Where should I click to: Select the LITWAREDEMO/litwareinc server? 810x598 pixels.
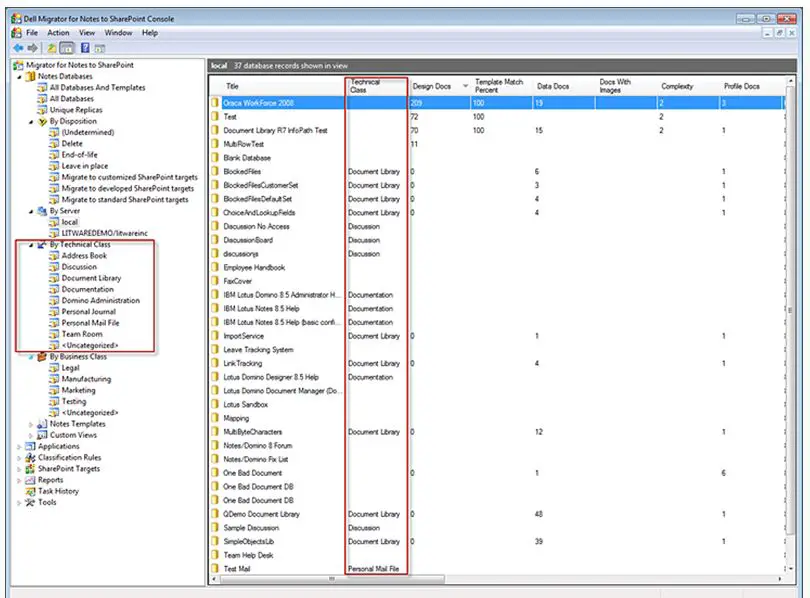105,233
